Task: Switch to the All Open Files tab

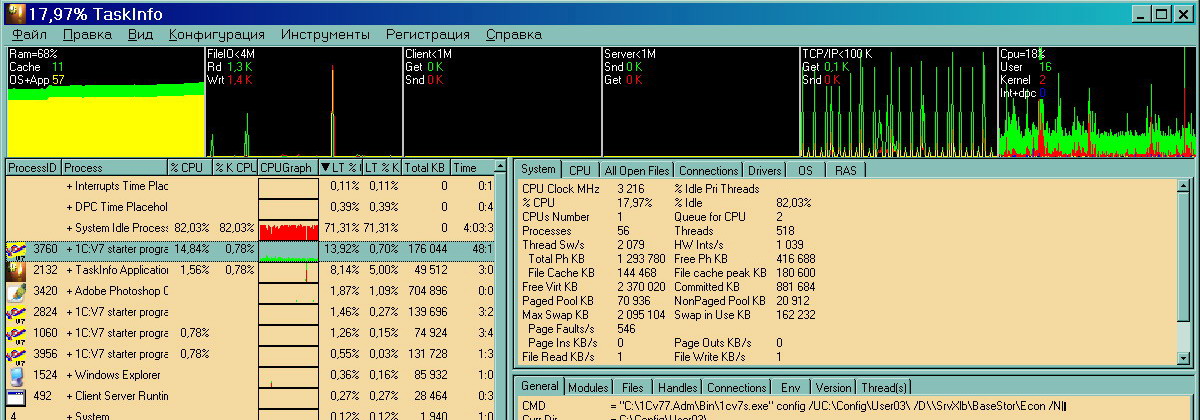Action: click(637, 171)
